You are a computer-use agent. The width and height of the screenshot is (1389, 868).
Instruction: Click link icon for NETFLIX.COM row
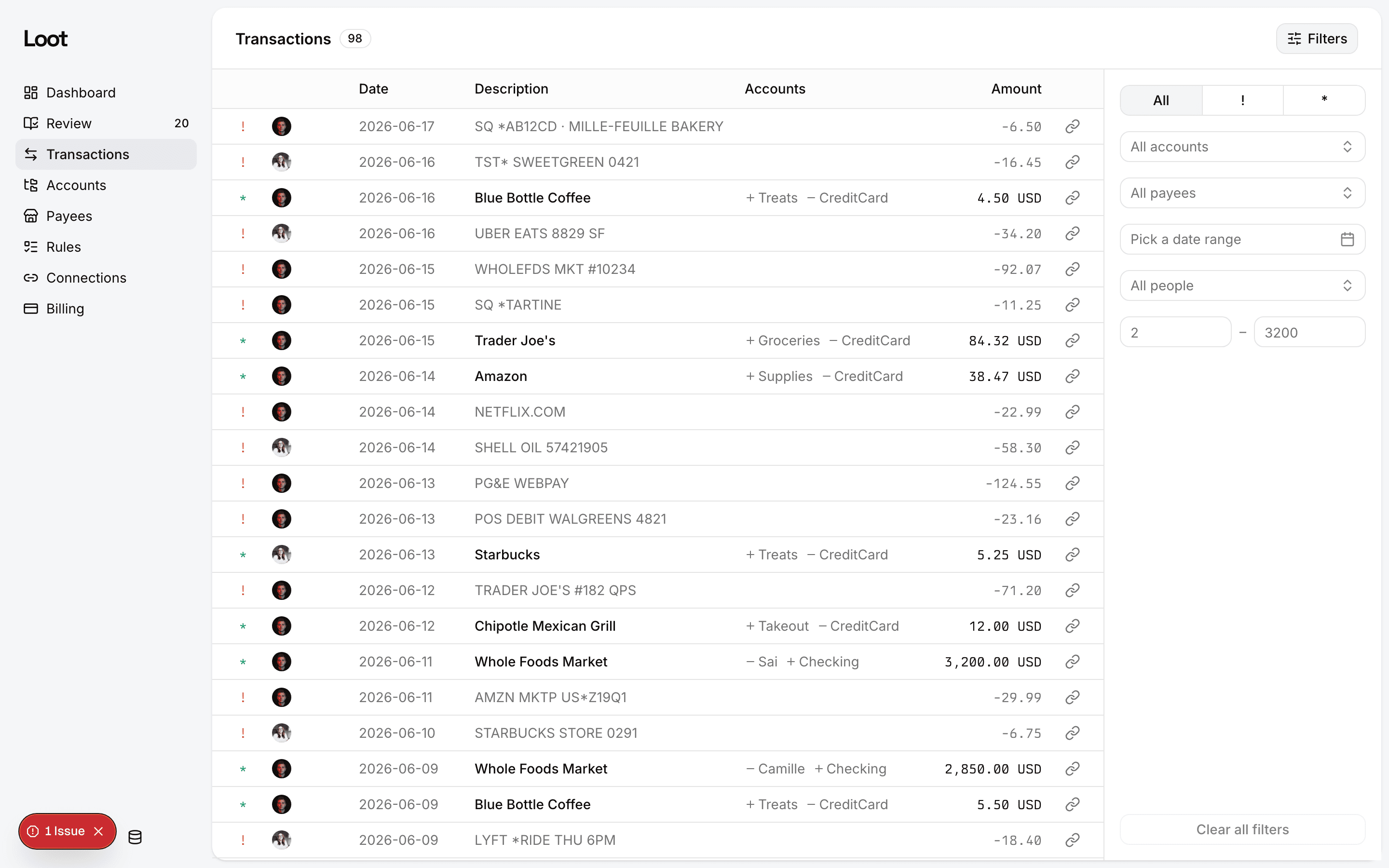(x=1072, y=412)
